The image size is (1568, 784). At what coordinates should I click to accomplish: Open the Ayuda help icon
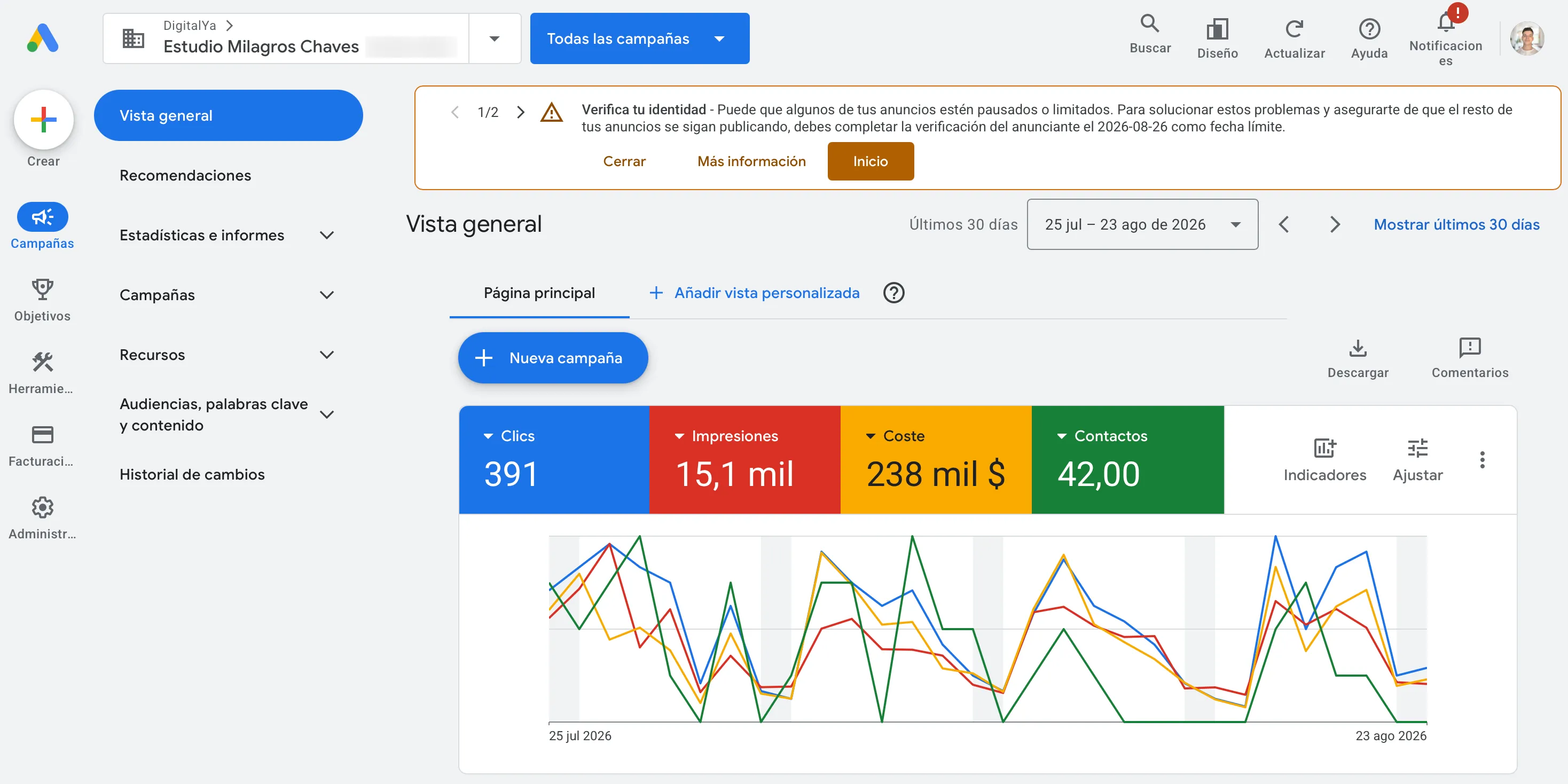(x=1369, y=29)
